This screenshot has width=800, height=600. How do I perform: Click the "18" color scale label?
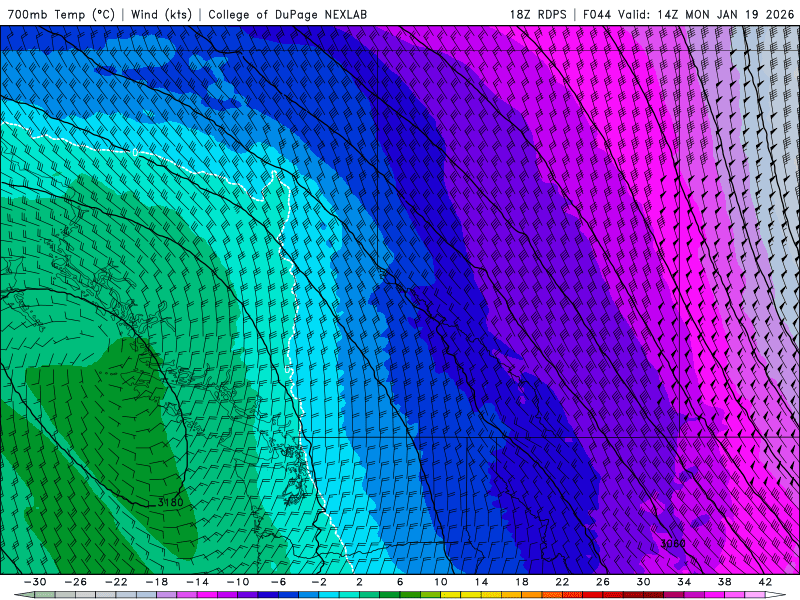(x=521, y=582)
